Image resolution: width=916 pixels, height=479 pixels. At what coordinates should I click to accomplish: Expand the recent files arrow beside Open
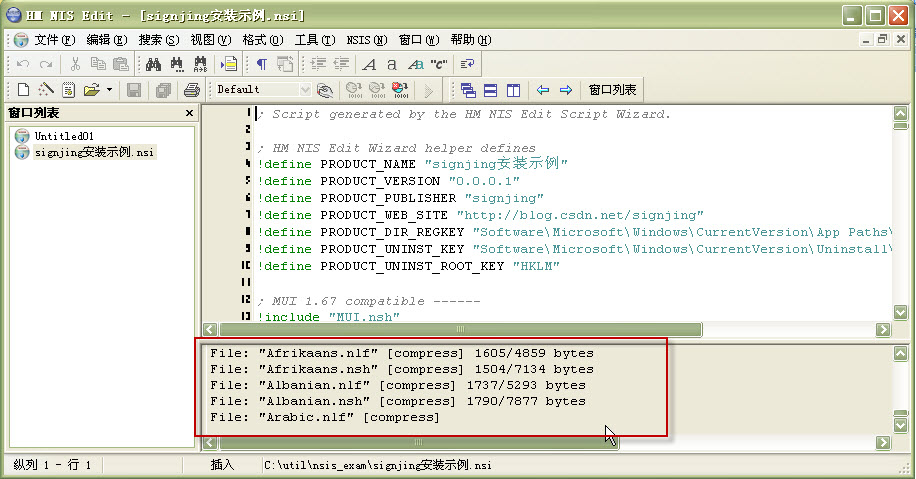click(x=109, y=90)
